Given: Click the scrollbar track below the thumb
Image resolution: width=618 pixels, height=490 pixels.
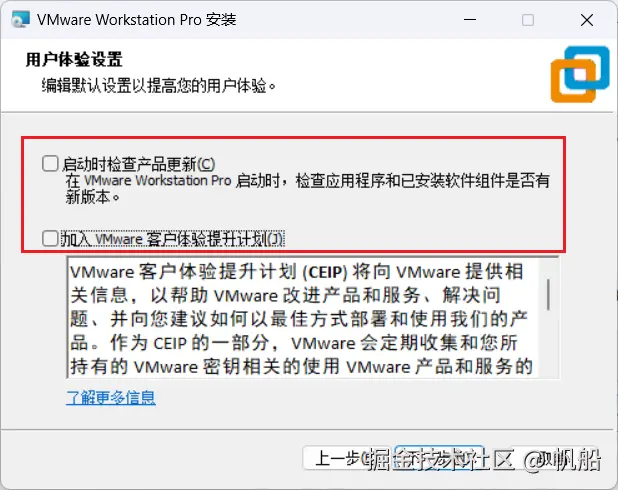Looking at the screenshot, I should [548, 343].
